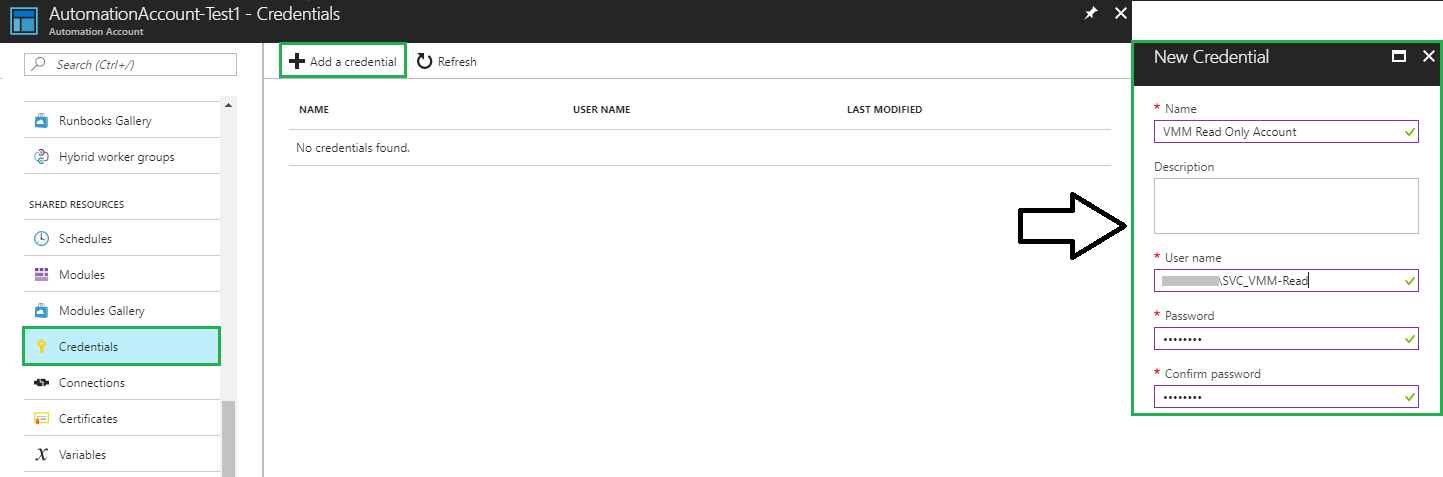
Task: Open the Certificates menu item
Action: (x=121, y=418)
